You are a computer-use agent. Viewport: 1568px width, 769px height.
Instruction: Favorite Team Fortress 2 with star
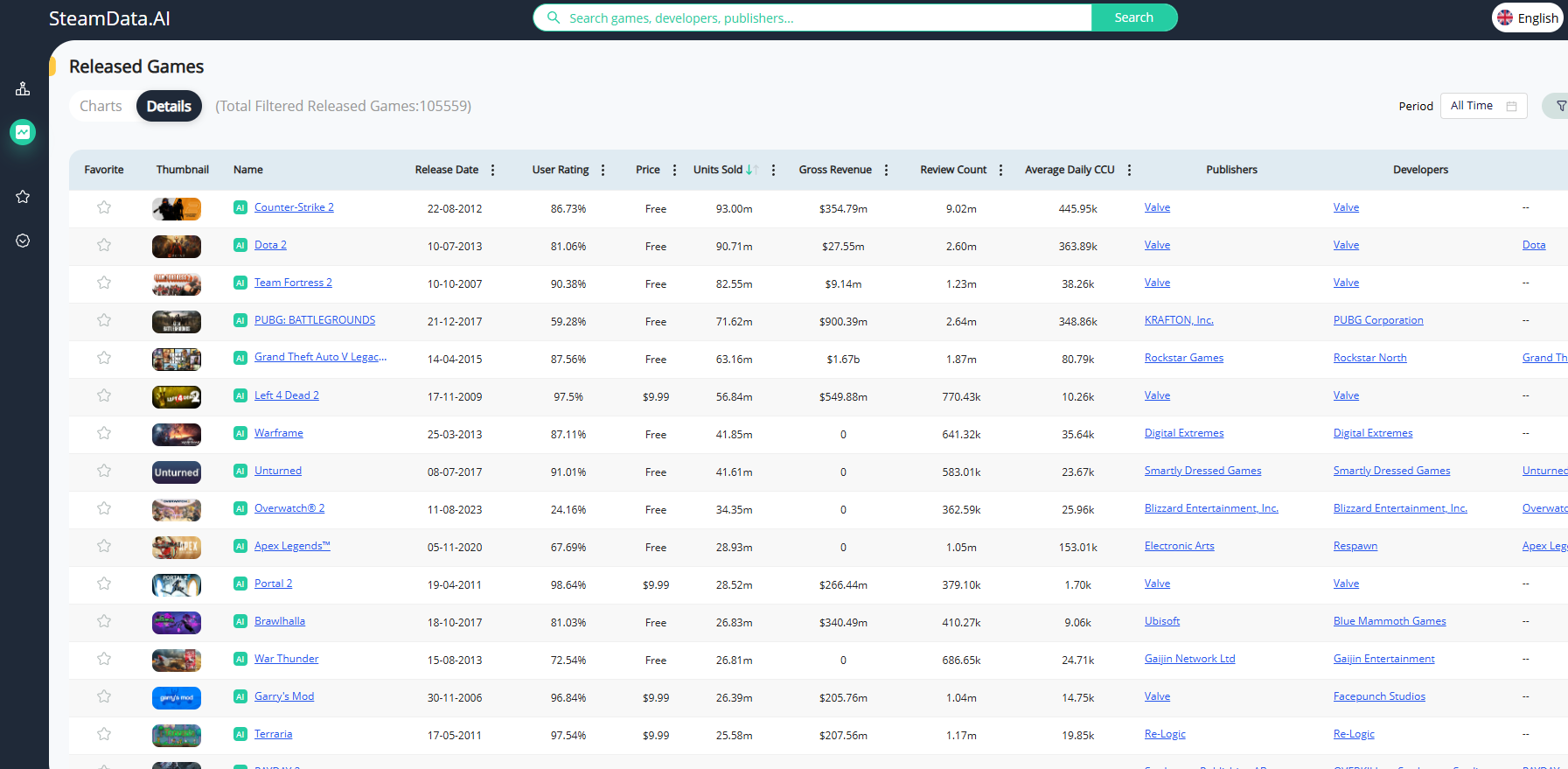104,283
